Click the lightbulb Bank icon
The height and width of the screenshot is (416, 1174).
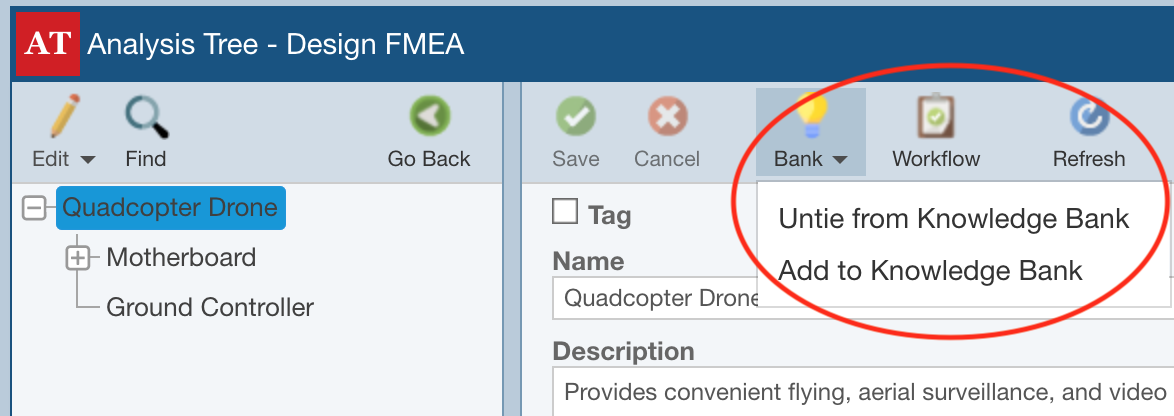tap(811, 116)
